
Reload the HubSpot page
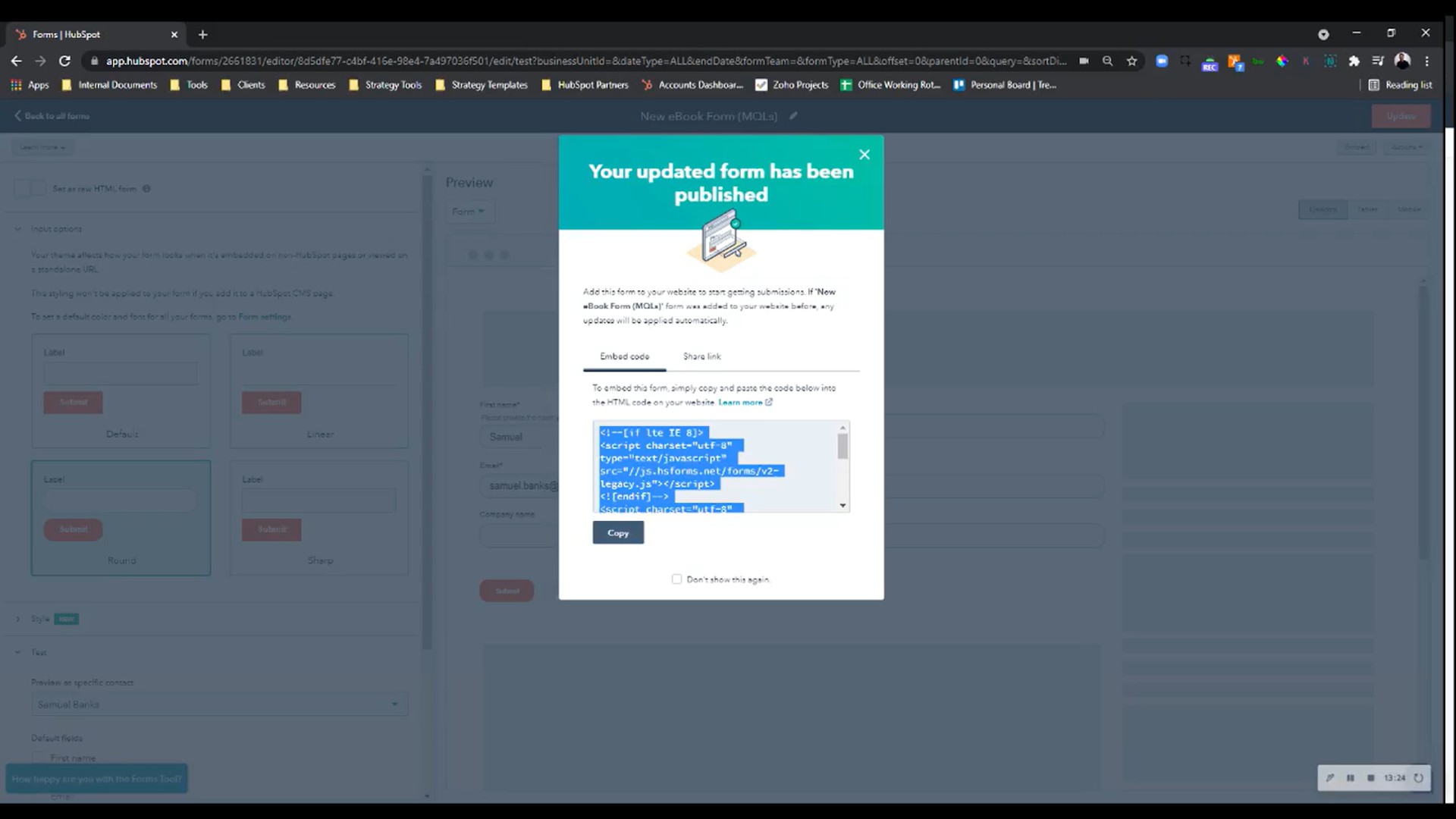pyautogui.click(x=64, y=61)
